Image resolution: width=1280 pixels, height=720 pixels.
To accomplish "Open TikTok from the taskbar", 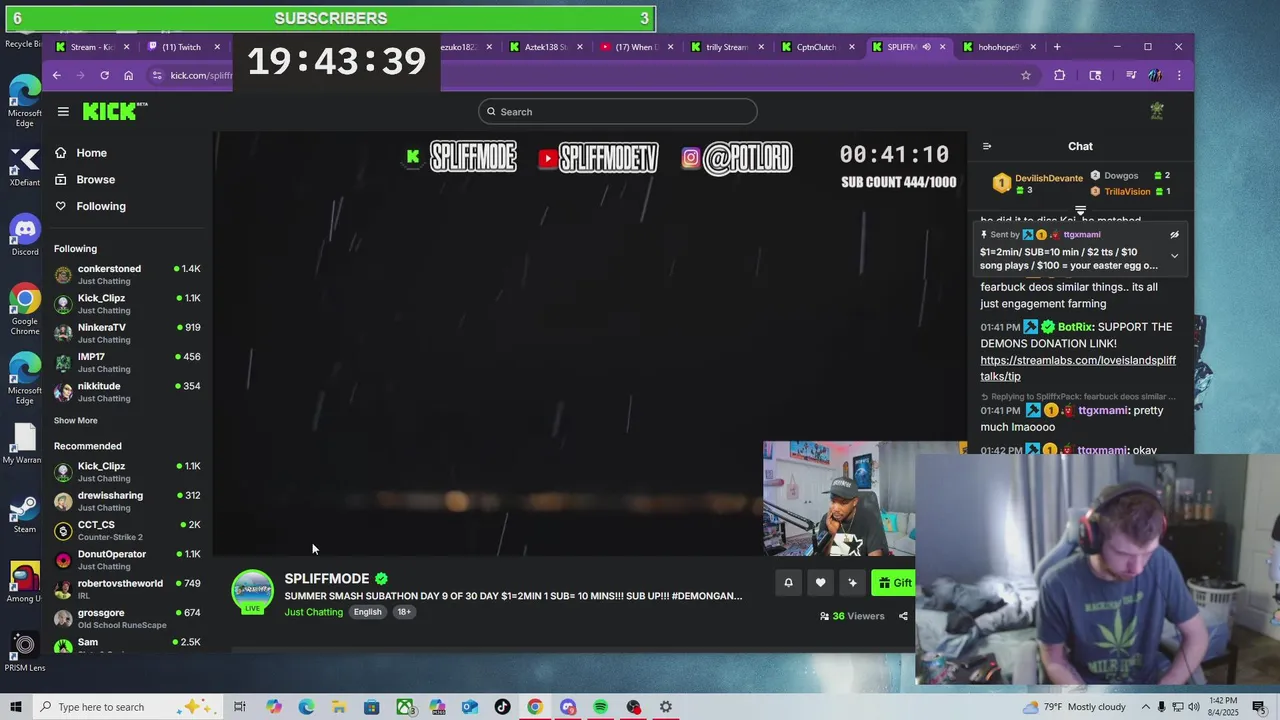I will pos(502,707).
